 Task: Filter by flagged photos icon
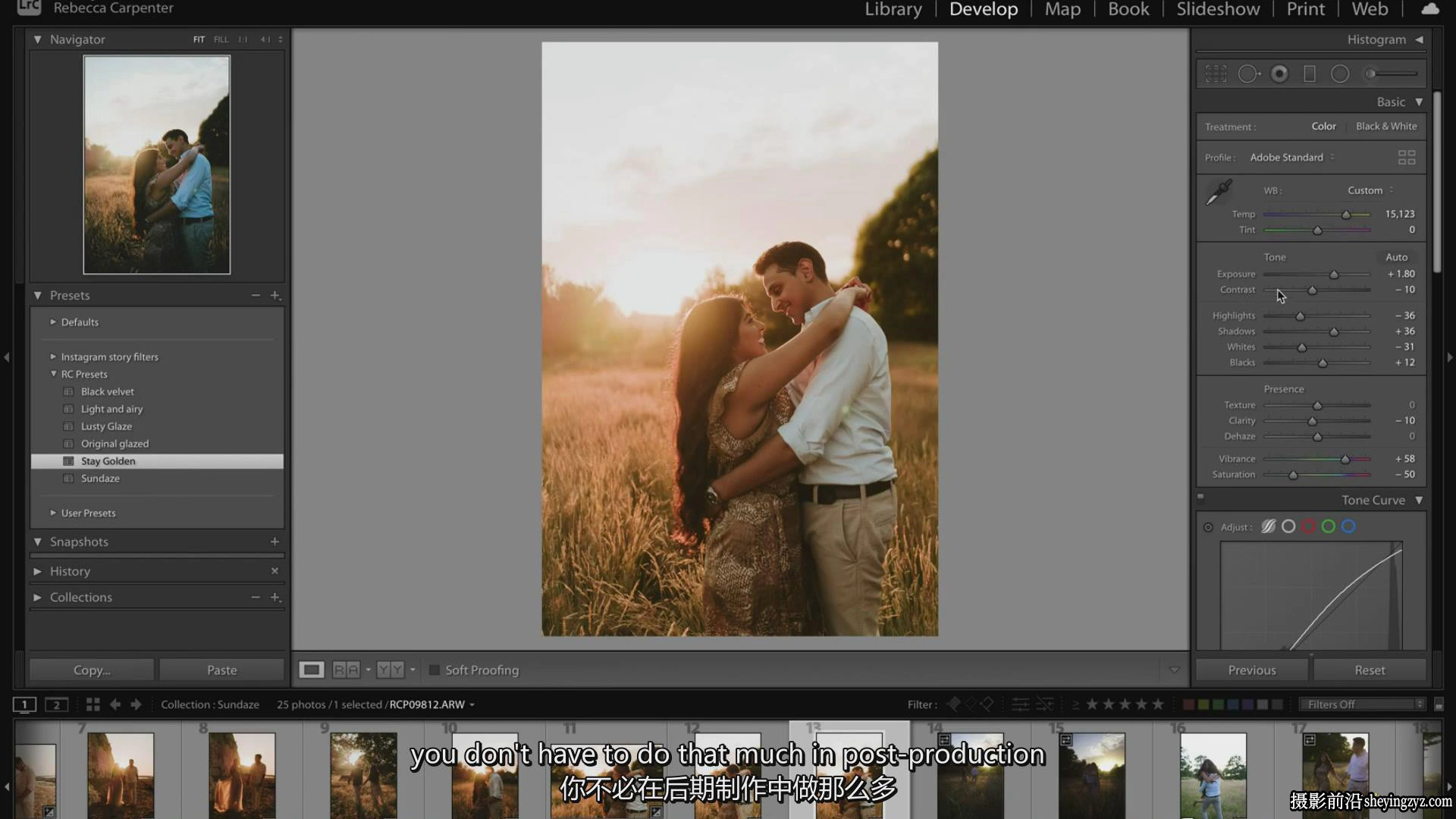[953, 704]
